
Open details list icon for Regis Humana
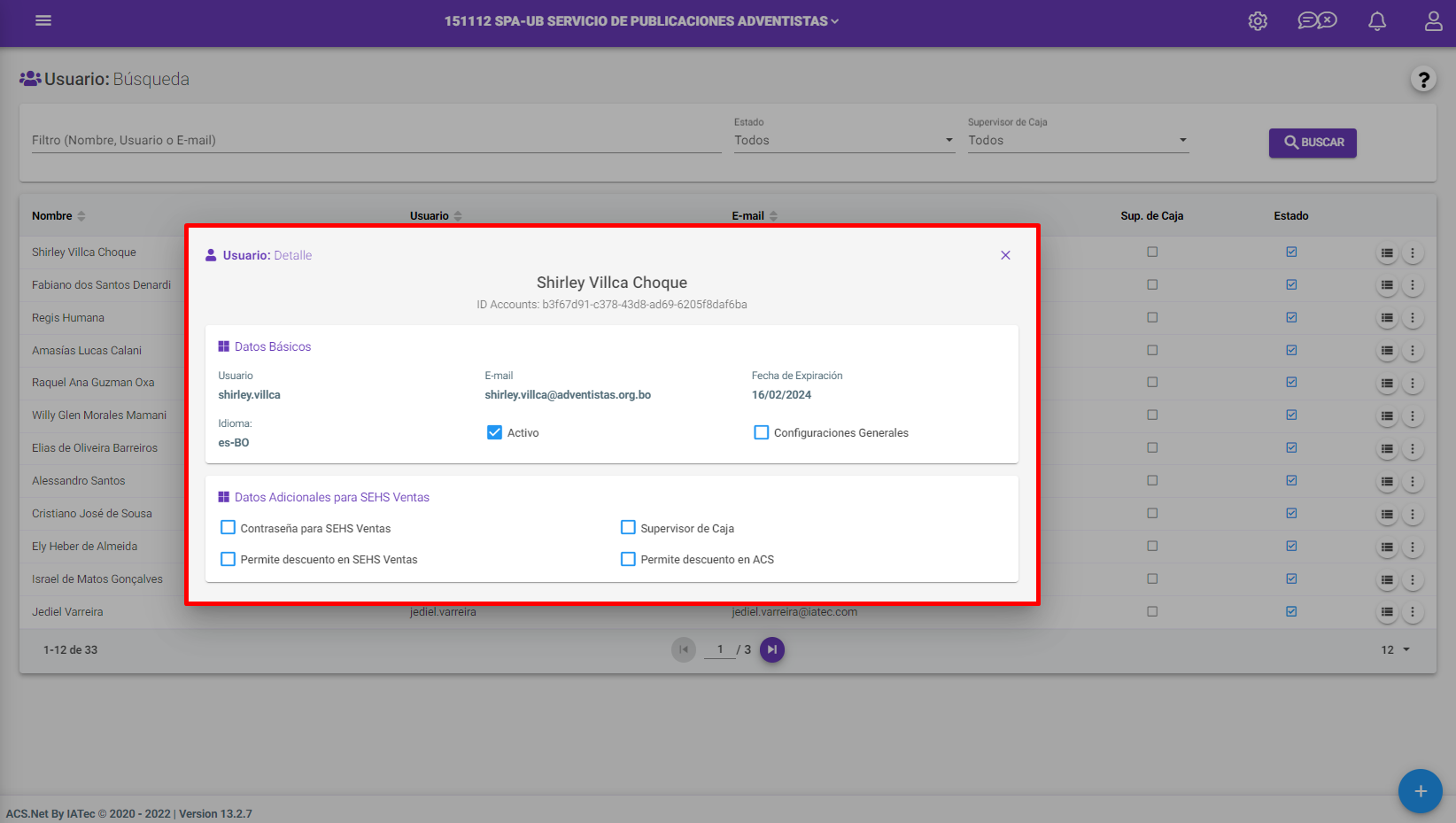(x=1387, y=319)
